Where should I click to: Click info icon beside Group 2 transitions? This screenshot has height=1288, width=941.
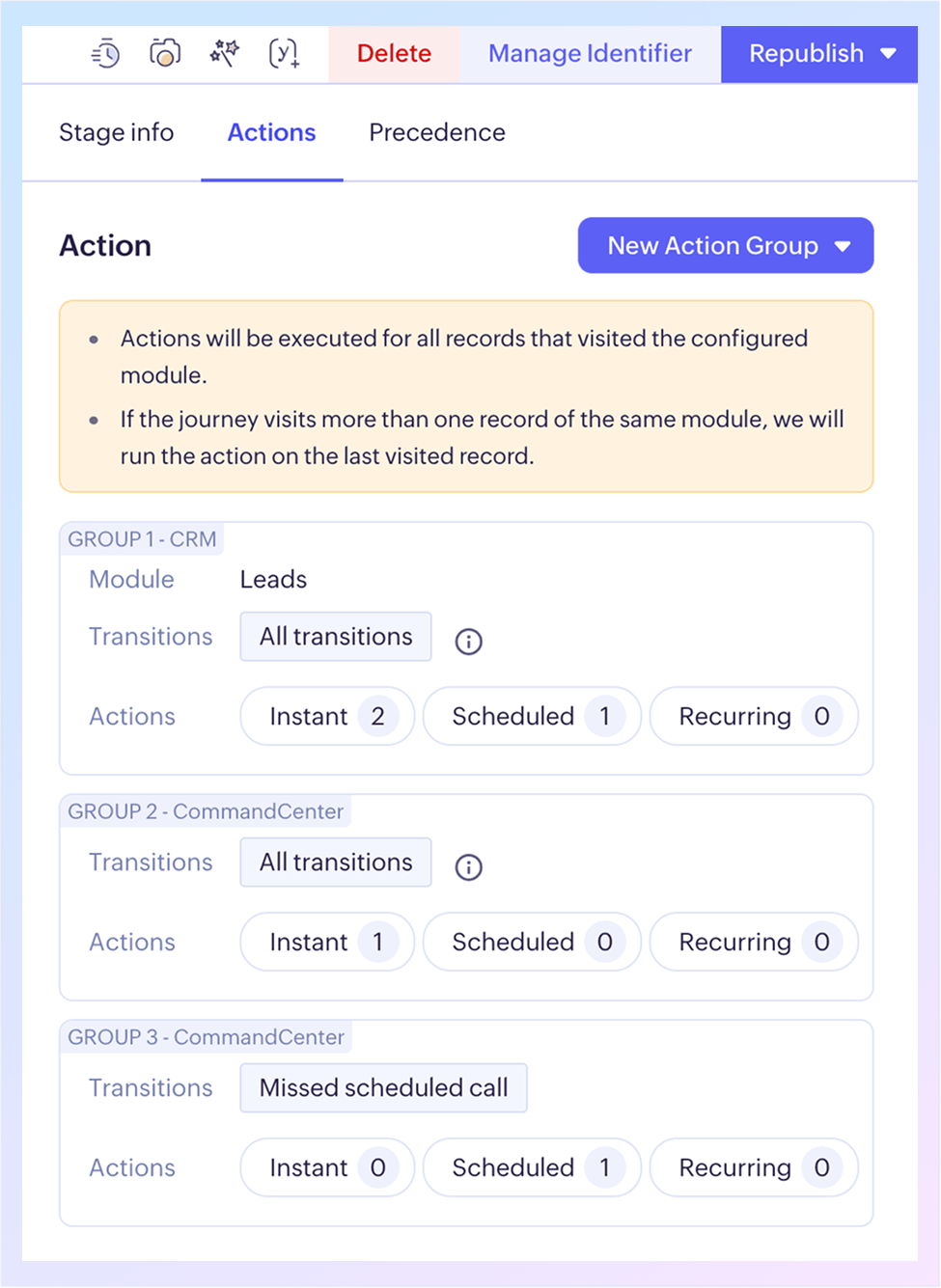coord(469,867)
